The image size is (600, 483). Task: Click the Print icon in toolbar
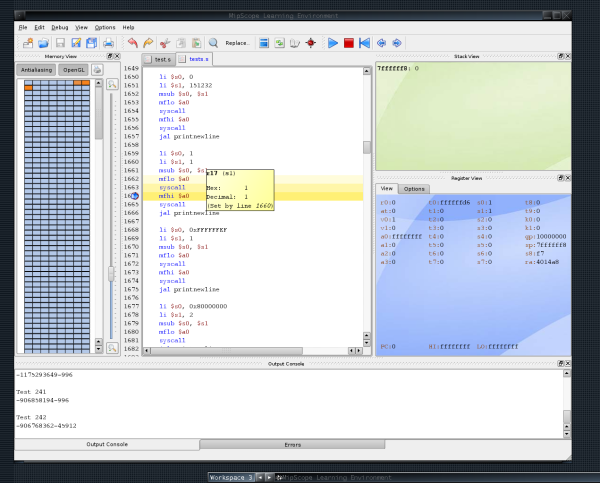pos(108,43)
